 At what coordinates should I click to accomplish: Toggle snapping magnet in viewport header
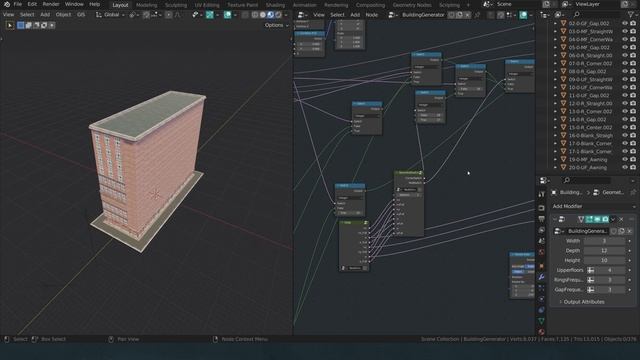[146, 15]
